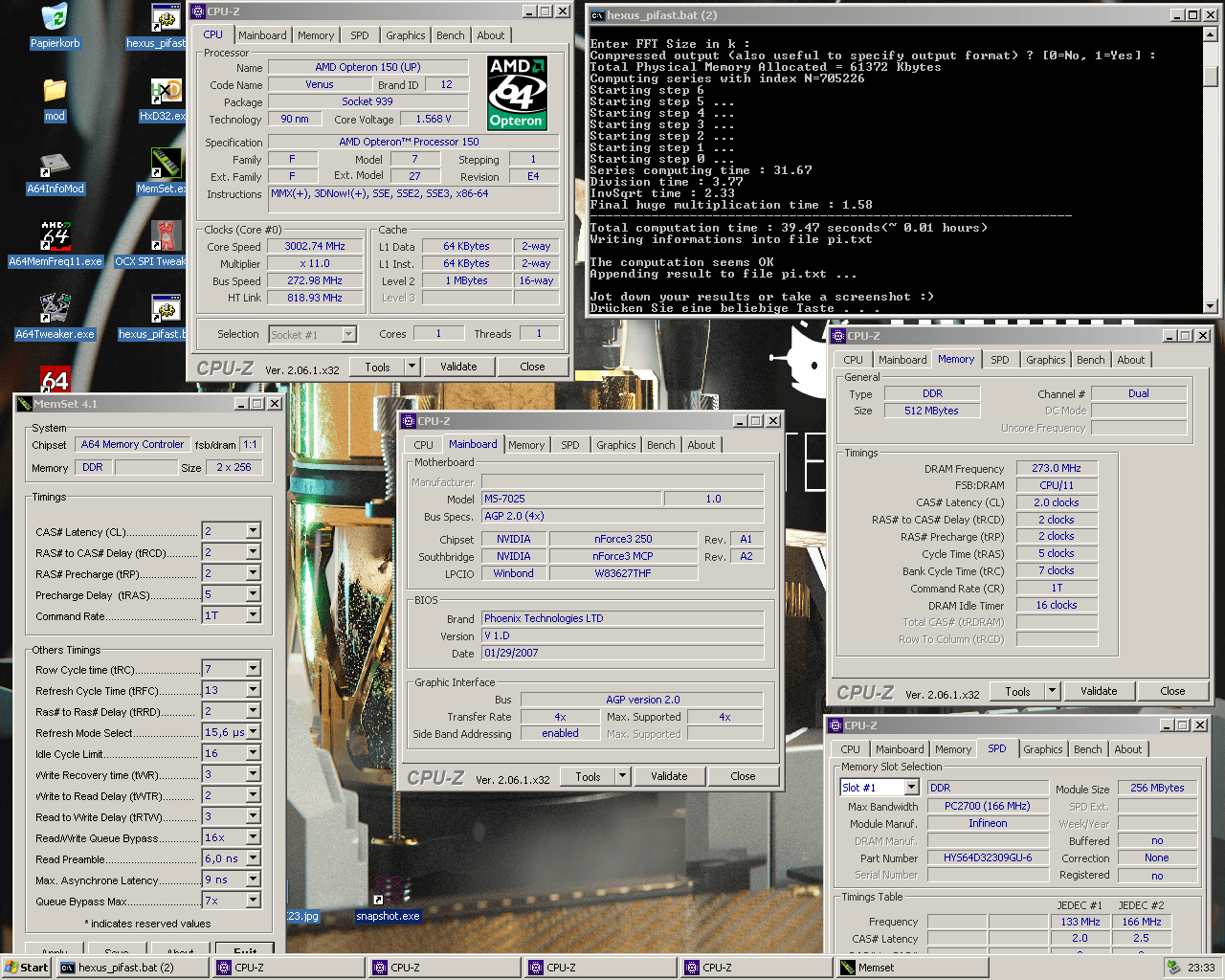
Task: Click the DRAM Frequency 273.0 MHz value
Action: 1057,468
